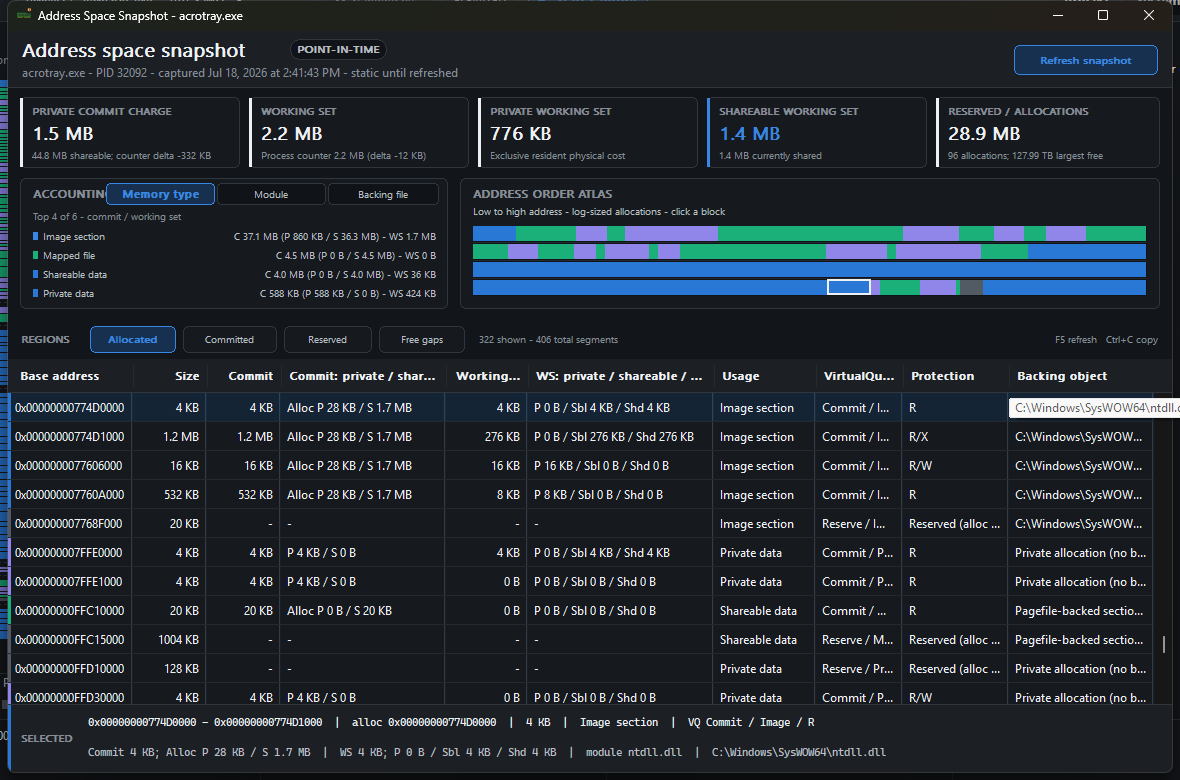Click the F5 refresh hint
Viewport: 1180px width, 780px height.
[x=1075, y=340]
